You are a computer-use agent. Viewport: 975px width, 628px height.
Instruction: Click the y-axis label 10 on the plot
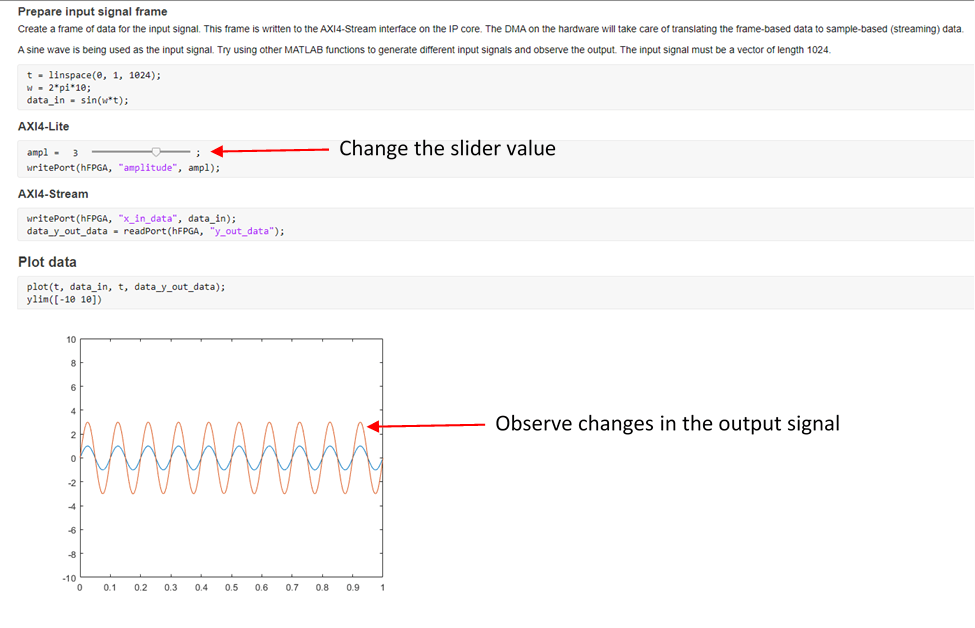click(70, 340)
